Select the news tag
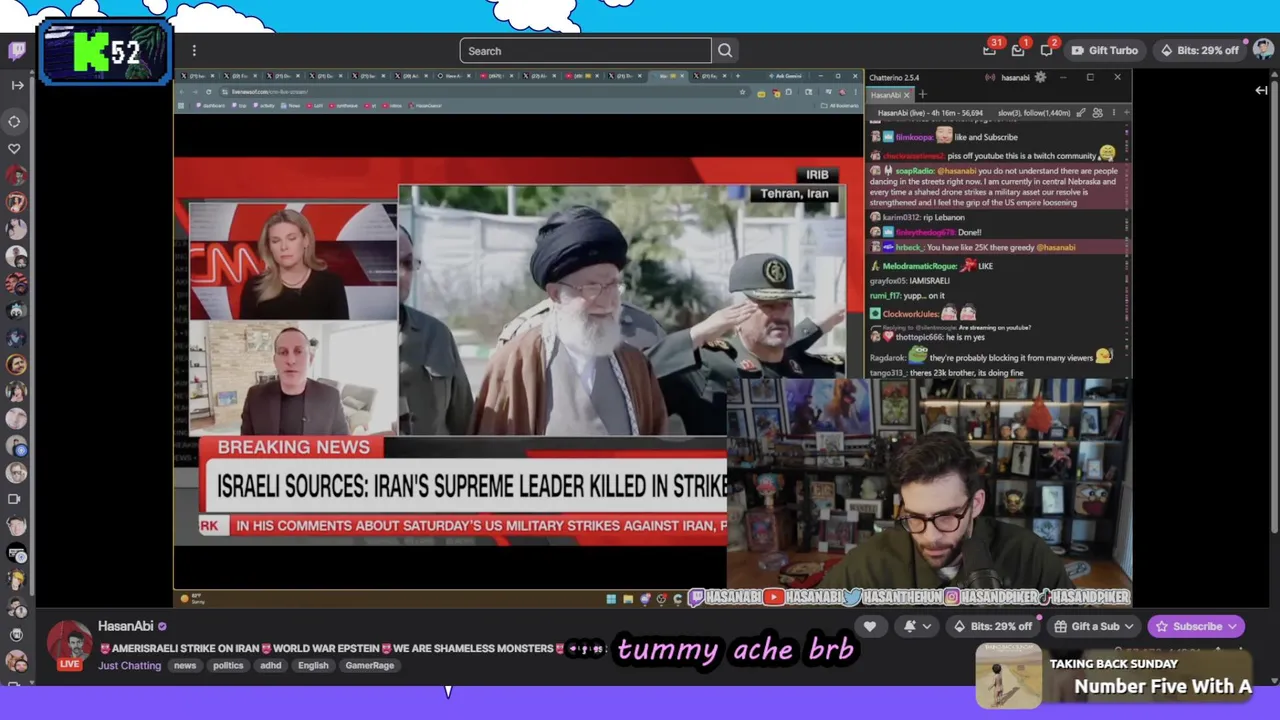 tap(185, 666)
